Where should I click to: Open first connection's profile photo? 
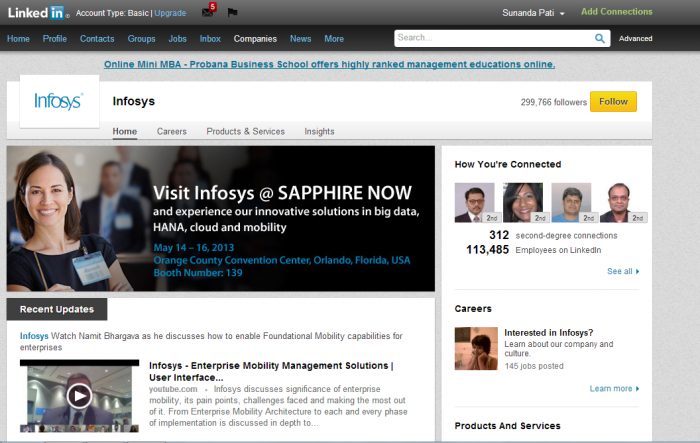(475, 202)
